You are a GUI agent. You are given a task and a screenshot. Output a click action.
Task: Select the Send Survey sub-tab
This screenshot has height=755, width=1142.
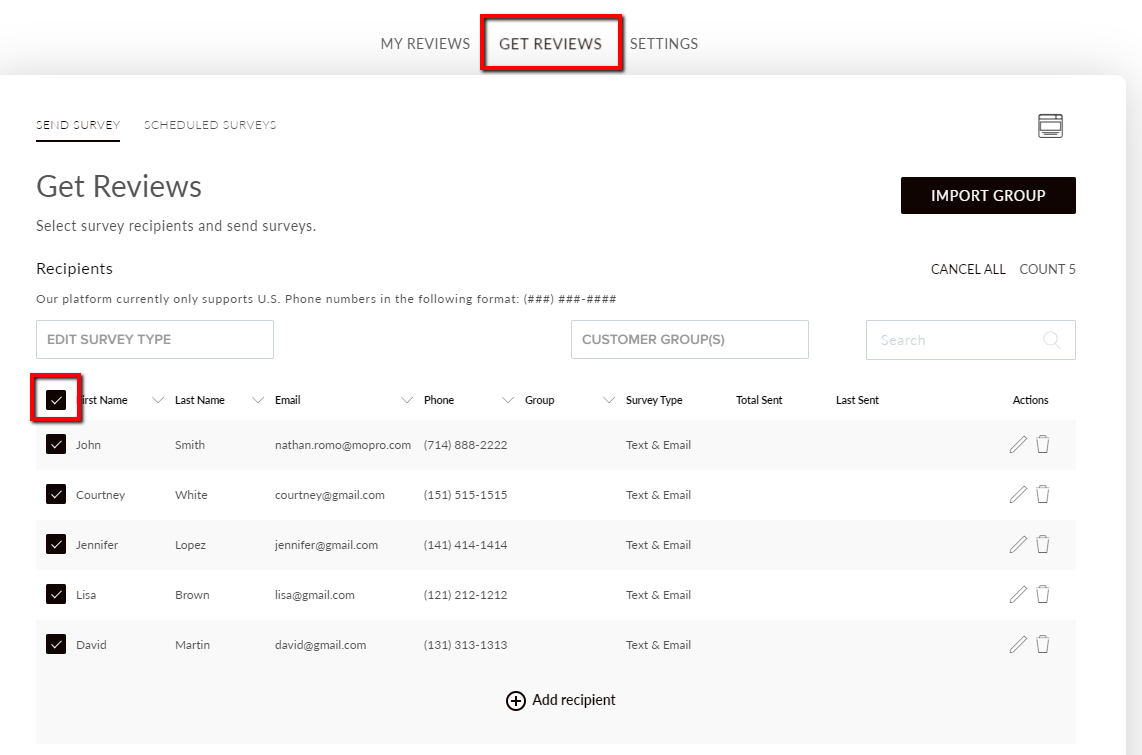coord(78,125)
